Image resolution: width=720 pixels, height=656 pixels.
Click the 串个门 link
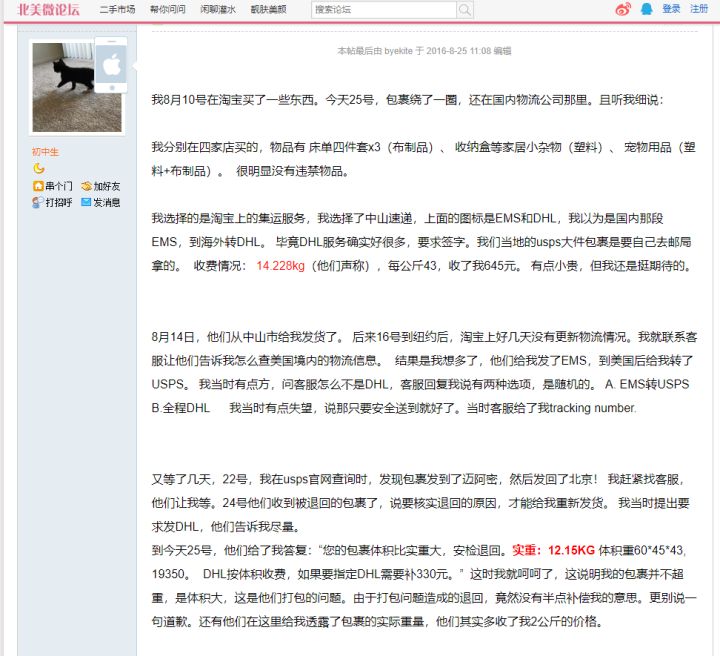[59, 186]
